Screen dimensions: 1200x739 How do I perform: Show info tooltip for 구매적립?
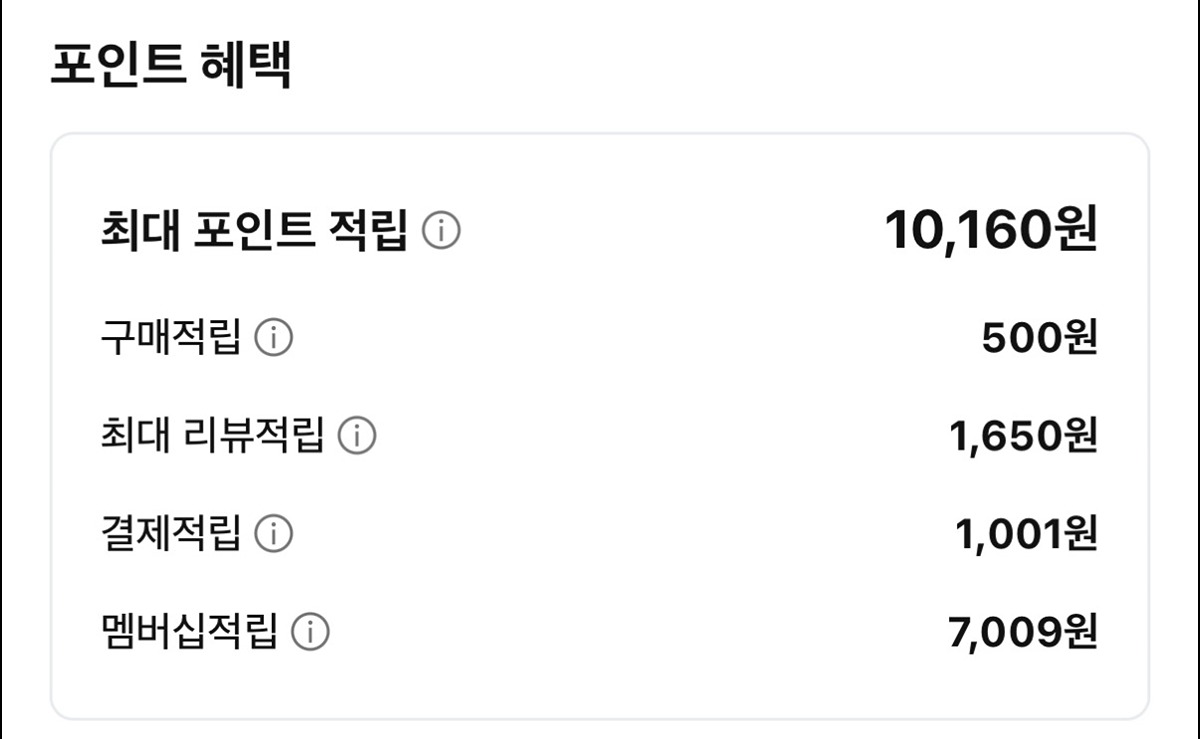click(274, 339)
